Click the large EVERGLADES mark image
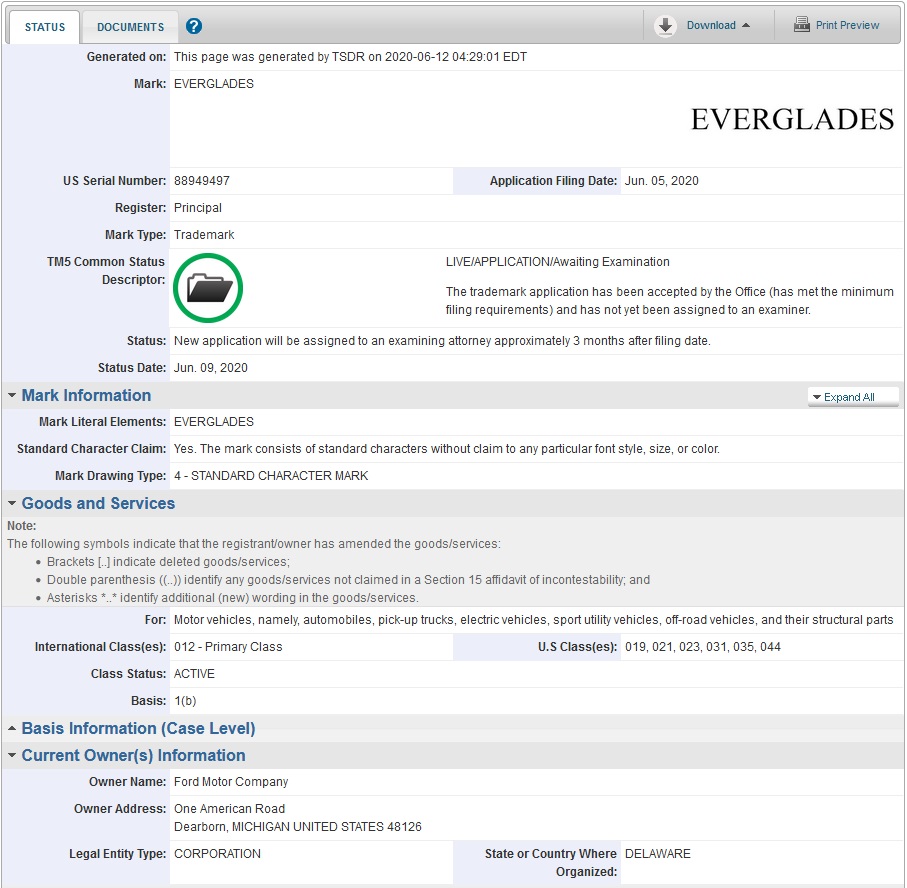This screenshot has width=907, height=888. coord(791,120)
